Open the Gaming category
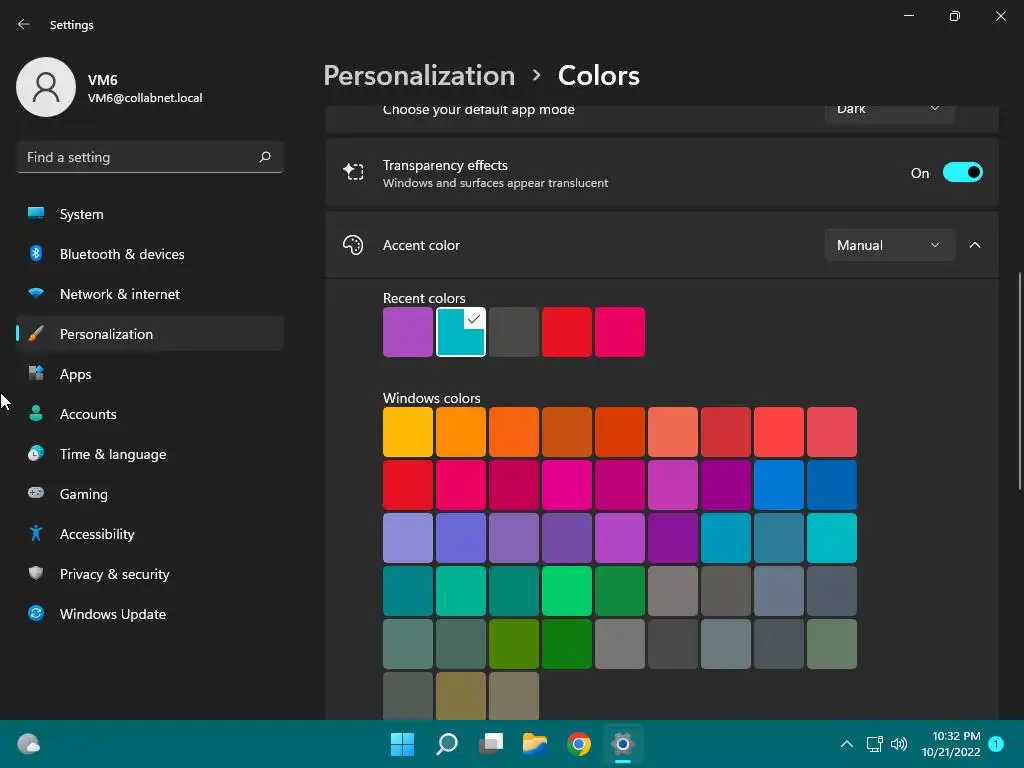The height and width of the screenshot is (768, 1024). pyautogui.click(x=150, y=494)
